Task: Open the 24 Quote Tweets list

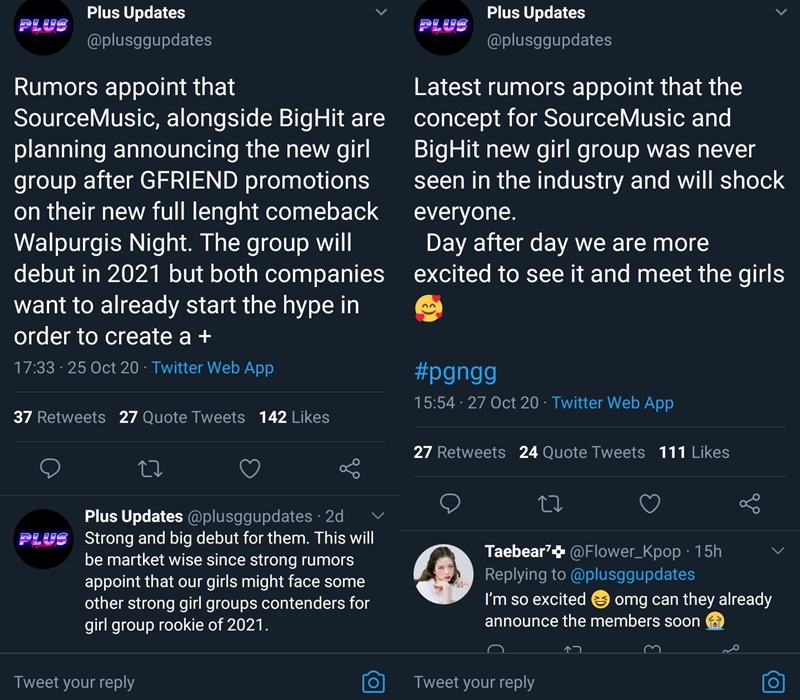Action: coord(582,452)
